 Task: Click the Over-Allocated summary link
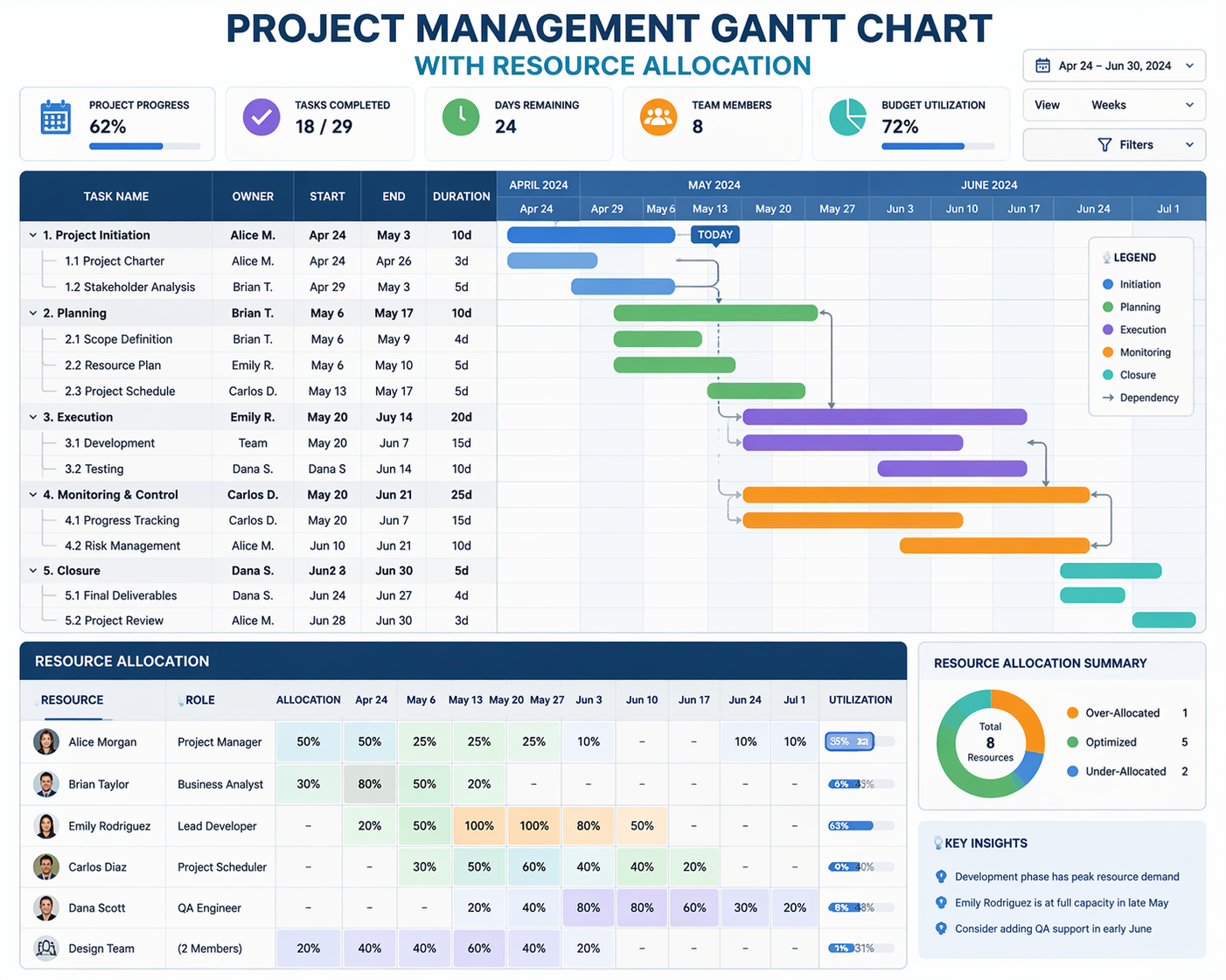pyautogui.click(x=1122, y=712)
